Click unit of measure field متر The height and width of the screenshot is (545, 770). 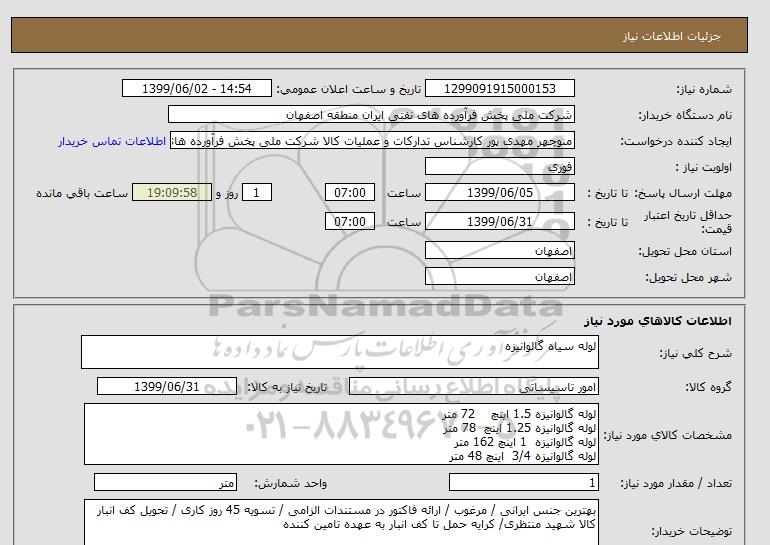tap(165, 483)
